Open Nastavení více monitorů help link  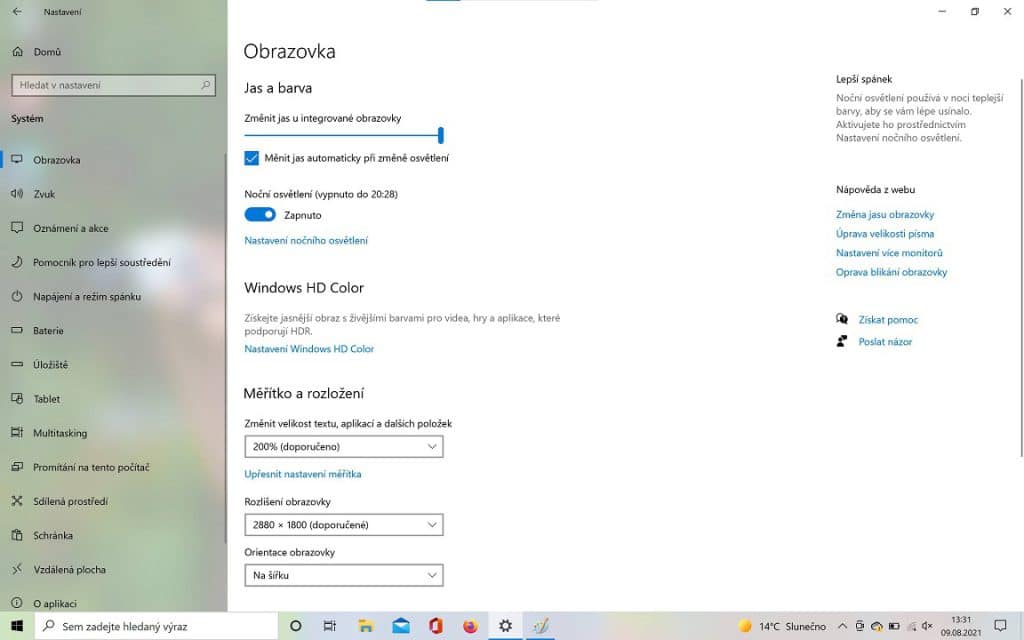tap(889, 253)
